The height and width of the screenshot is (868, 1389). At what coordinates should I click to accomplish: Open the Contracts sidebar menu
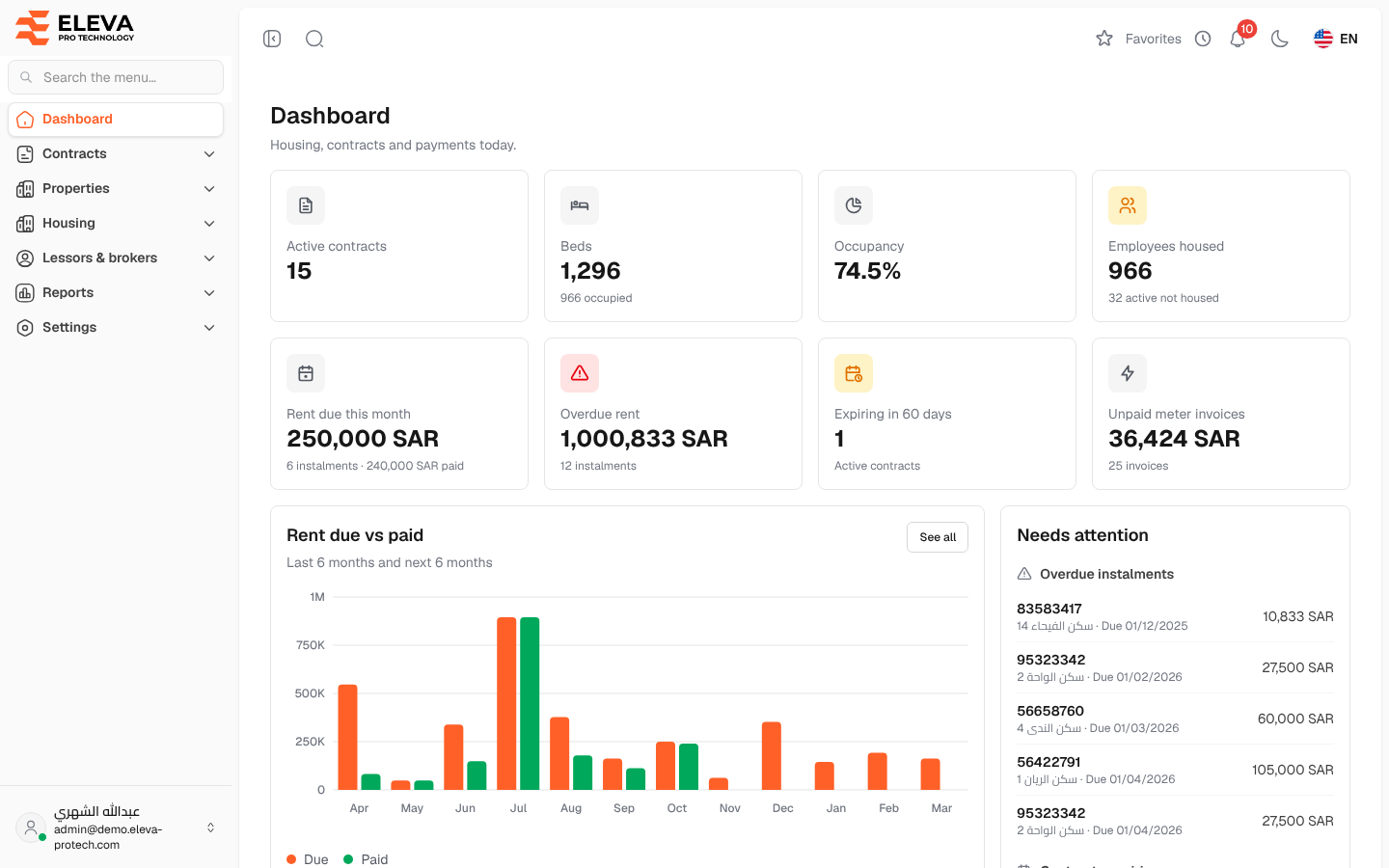[116, 154]
